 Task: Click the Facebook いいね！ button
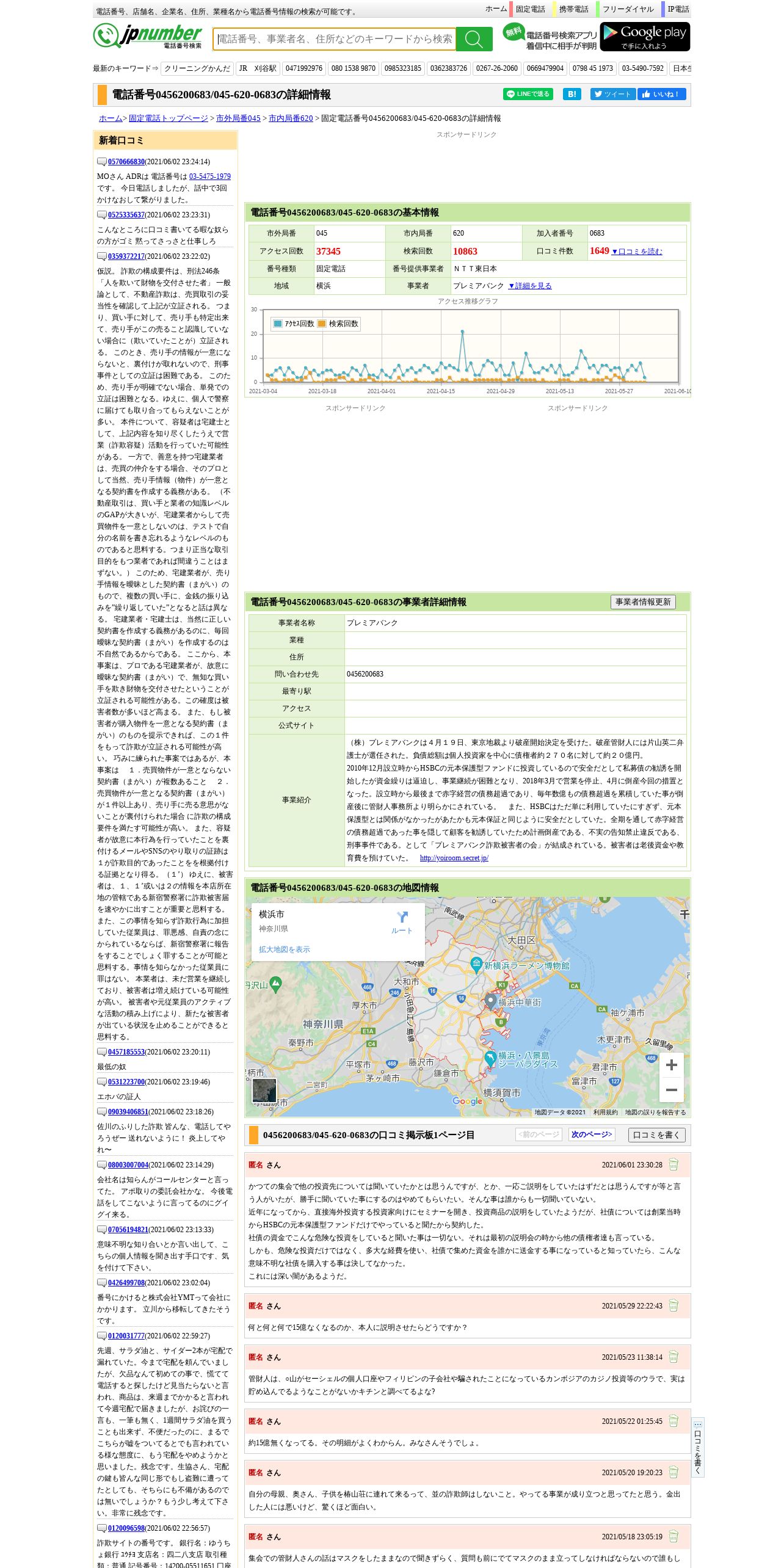pos(662,94)
